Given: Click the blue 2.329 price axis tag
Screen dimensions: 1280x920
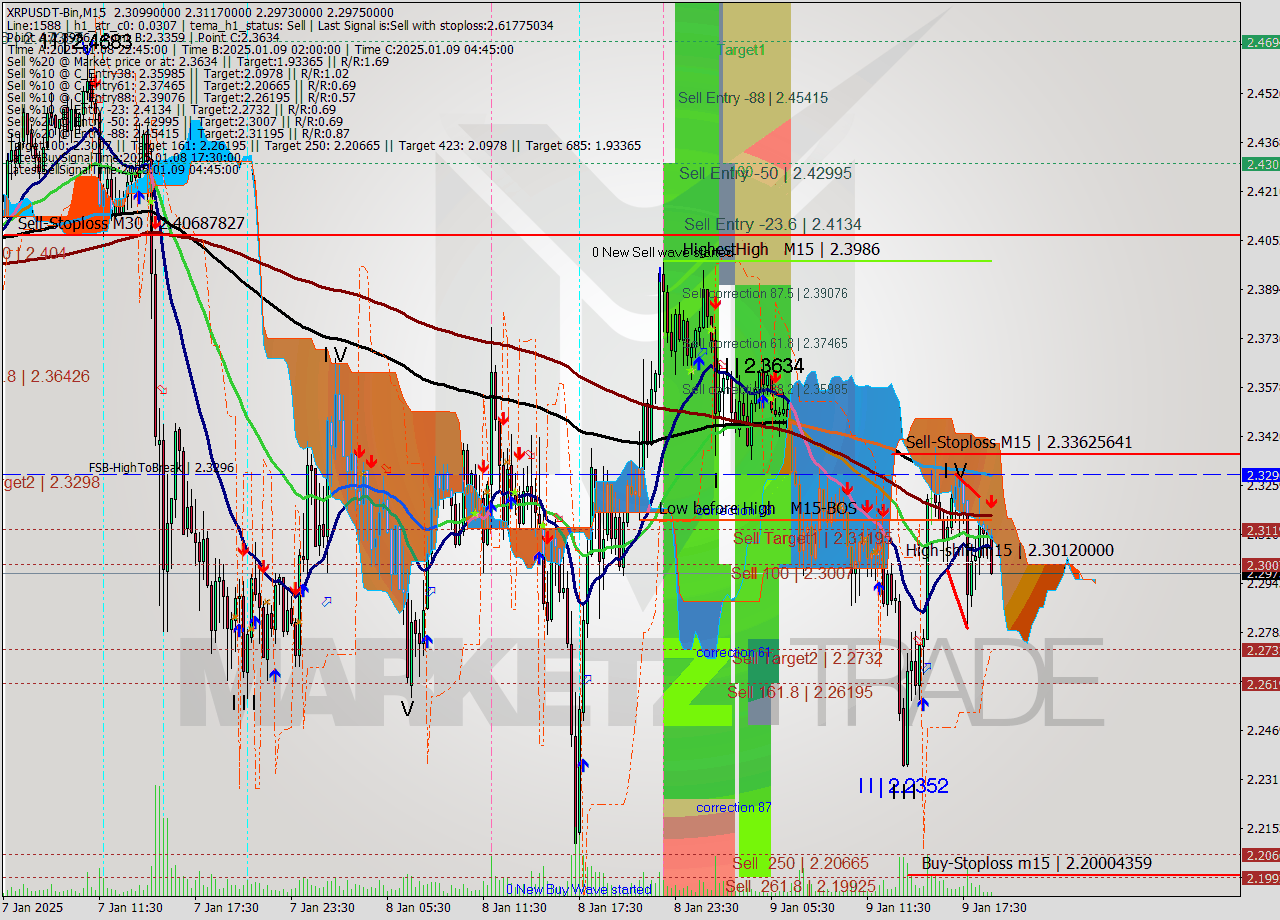Looking at the screenshot, I should [1260, 475].
